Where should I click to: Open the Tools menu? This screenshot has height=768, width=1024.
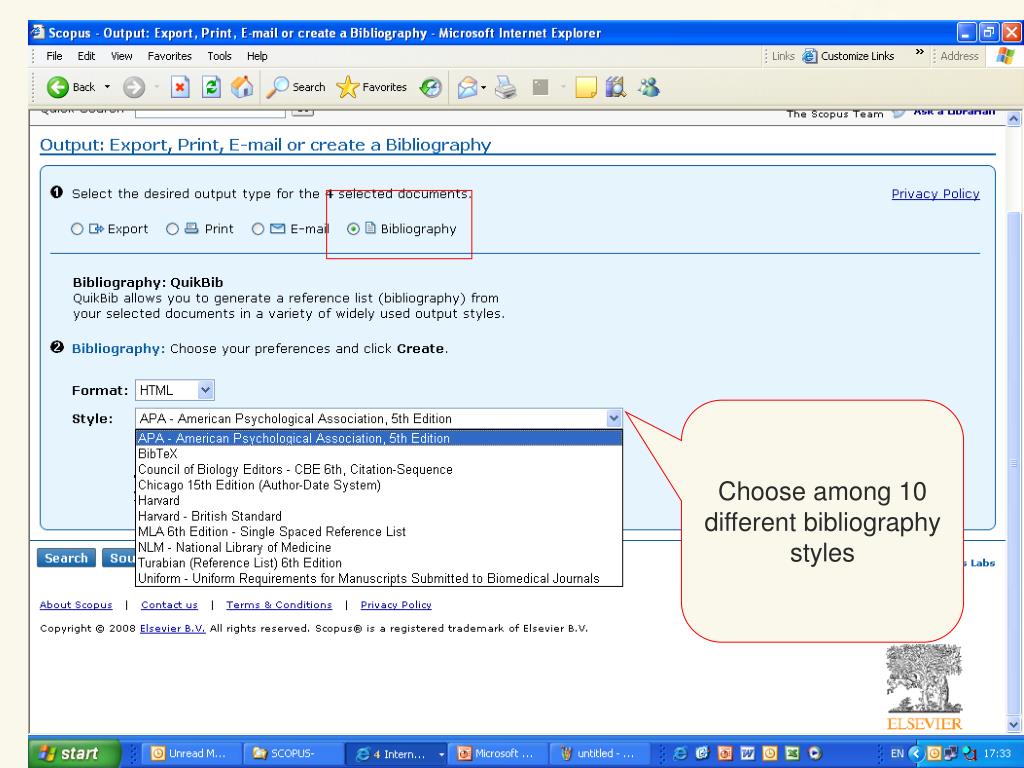(219, 56)
